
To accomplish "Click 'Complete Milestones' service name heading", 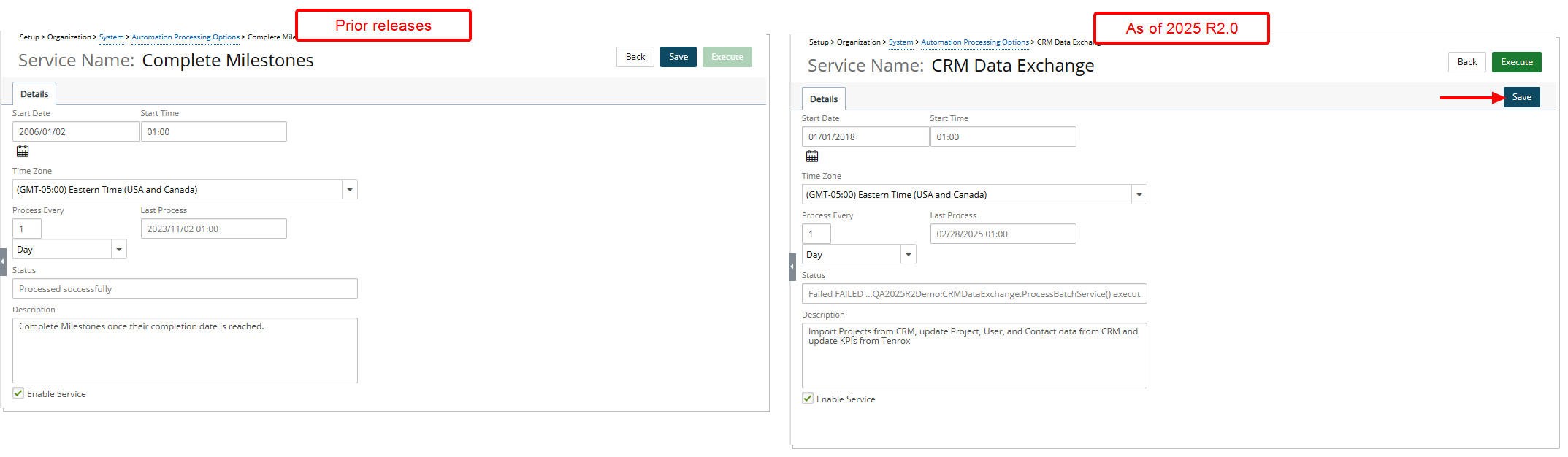I will 228,61.
